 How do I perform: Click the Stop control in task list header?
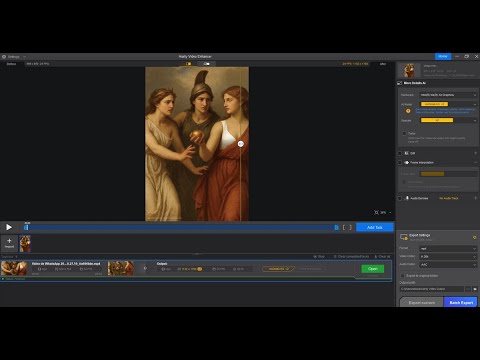coord(319,257)
